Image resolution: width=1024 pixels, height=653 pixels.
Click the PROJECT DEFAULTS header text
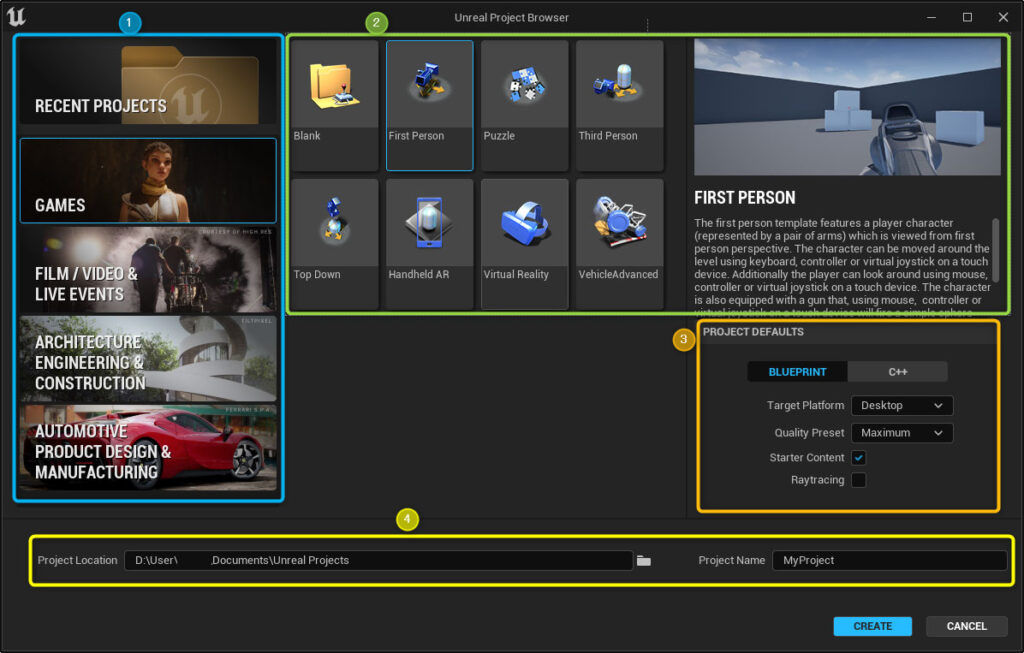click(753, 332)
